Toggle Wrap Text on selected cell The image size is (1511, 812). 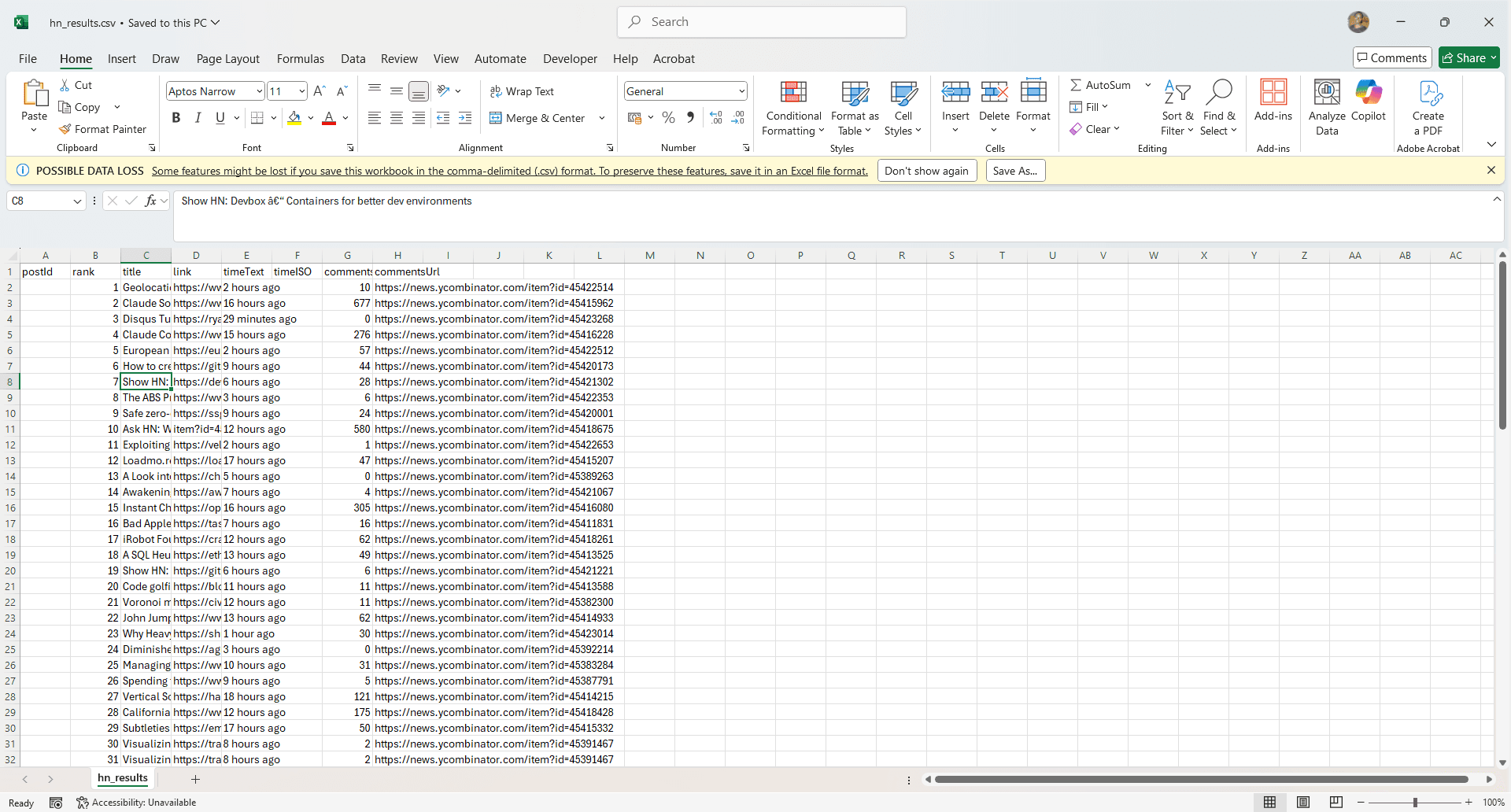click(x=522, y=91)
